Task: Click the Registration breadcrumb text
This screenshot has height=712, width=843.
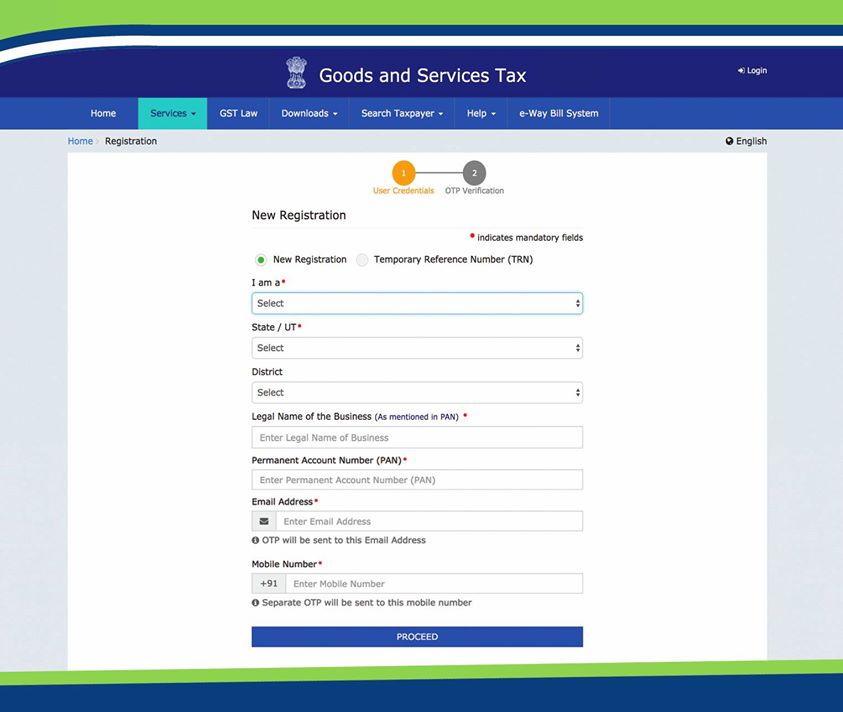Action: point(131,141)
